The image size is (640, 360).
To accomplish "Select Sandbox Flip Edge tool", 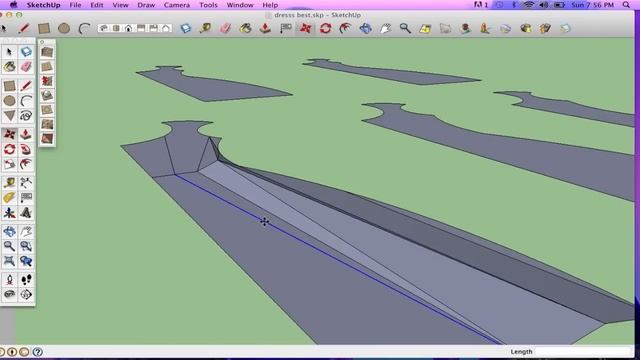I will [x=47, y=138].
